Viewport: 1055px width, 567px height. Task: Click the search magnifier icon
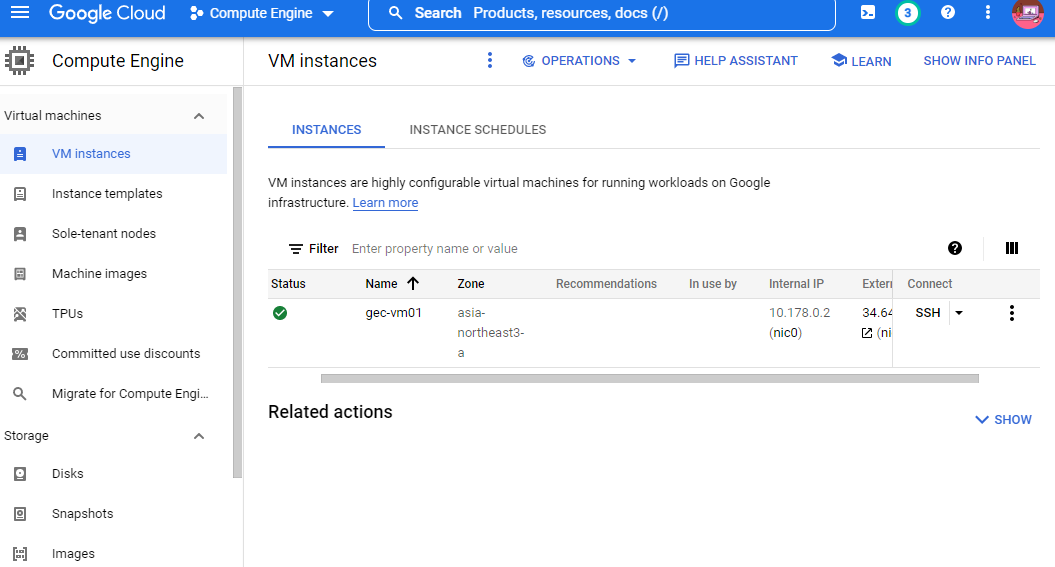click(396, 13)
